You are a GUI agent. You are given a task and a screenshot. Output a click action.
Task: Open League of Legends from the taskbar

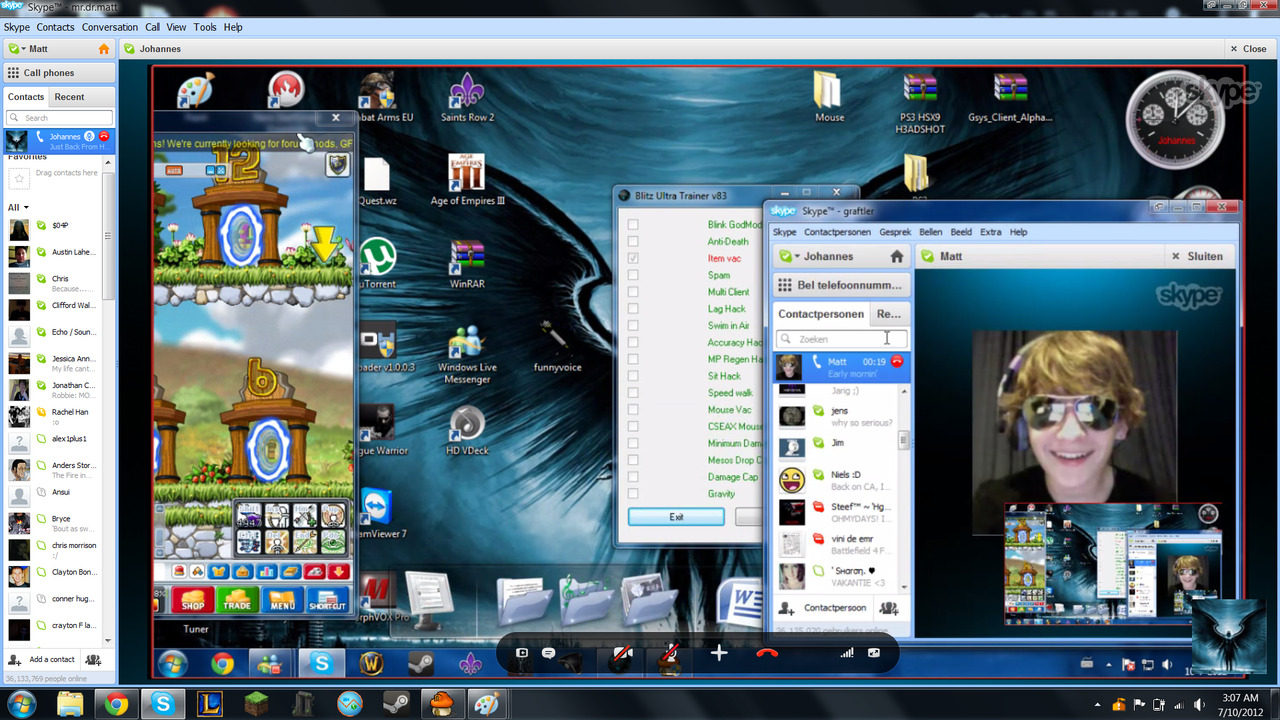tap(209, 704)
